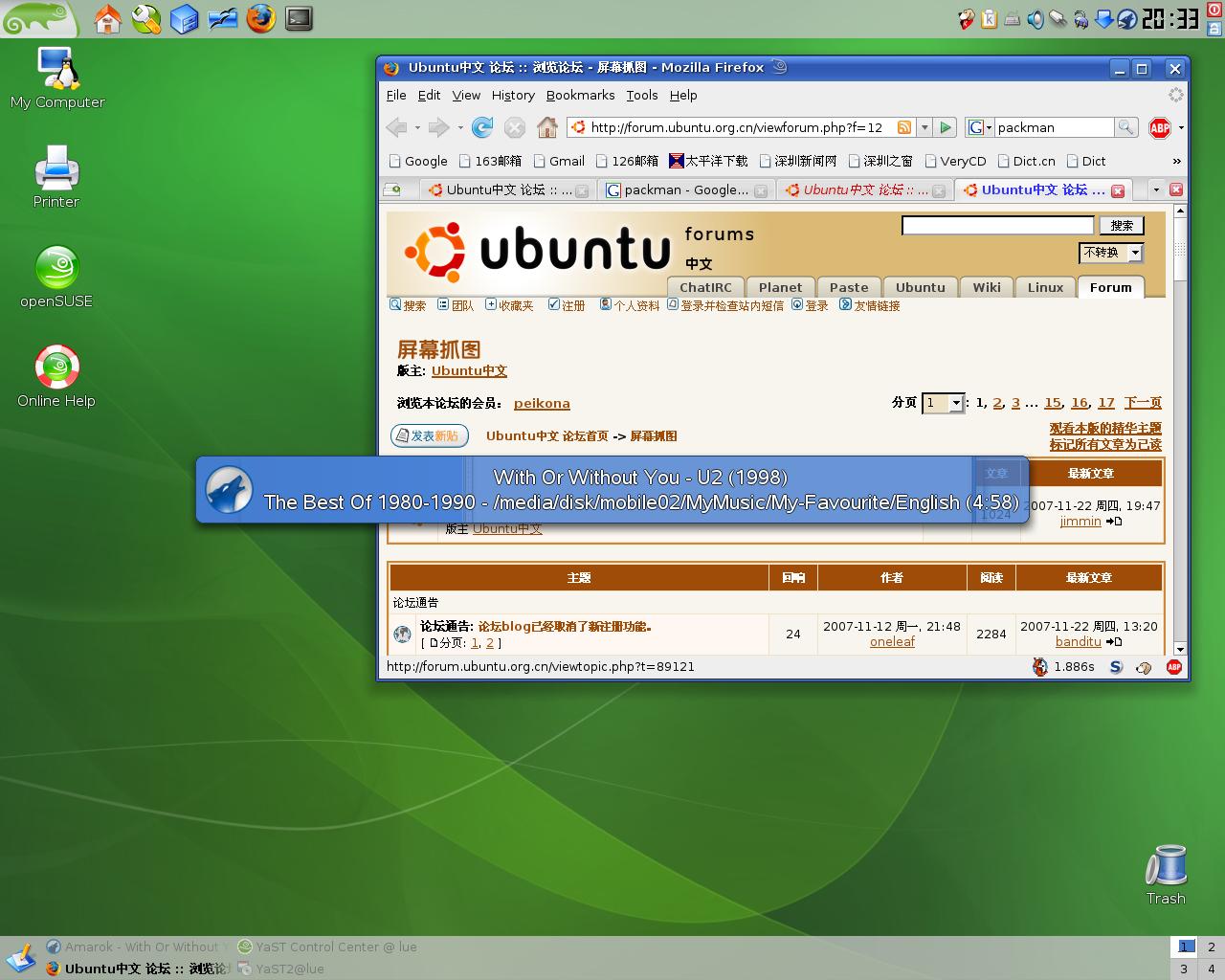Open the Tools menu
The image size is (1225, 980).
(x=642, y=95)
